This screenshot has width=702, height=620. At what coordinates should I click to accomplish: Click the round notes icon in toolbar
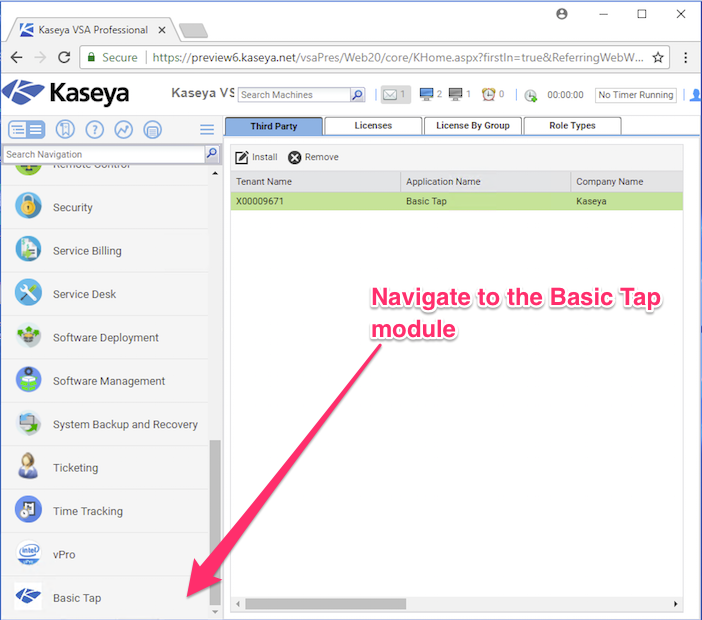tap(152, 130)
